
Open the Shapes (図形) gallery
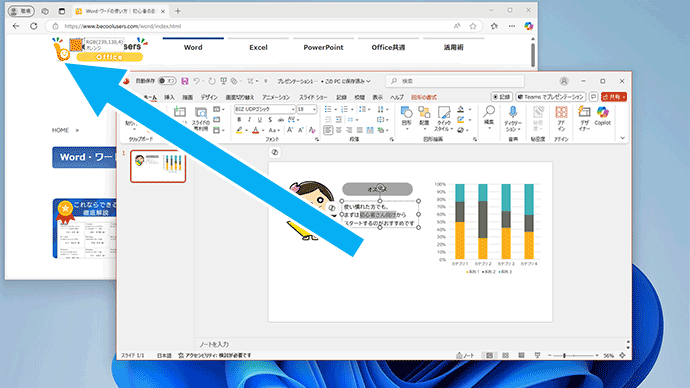(406, 119)
